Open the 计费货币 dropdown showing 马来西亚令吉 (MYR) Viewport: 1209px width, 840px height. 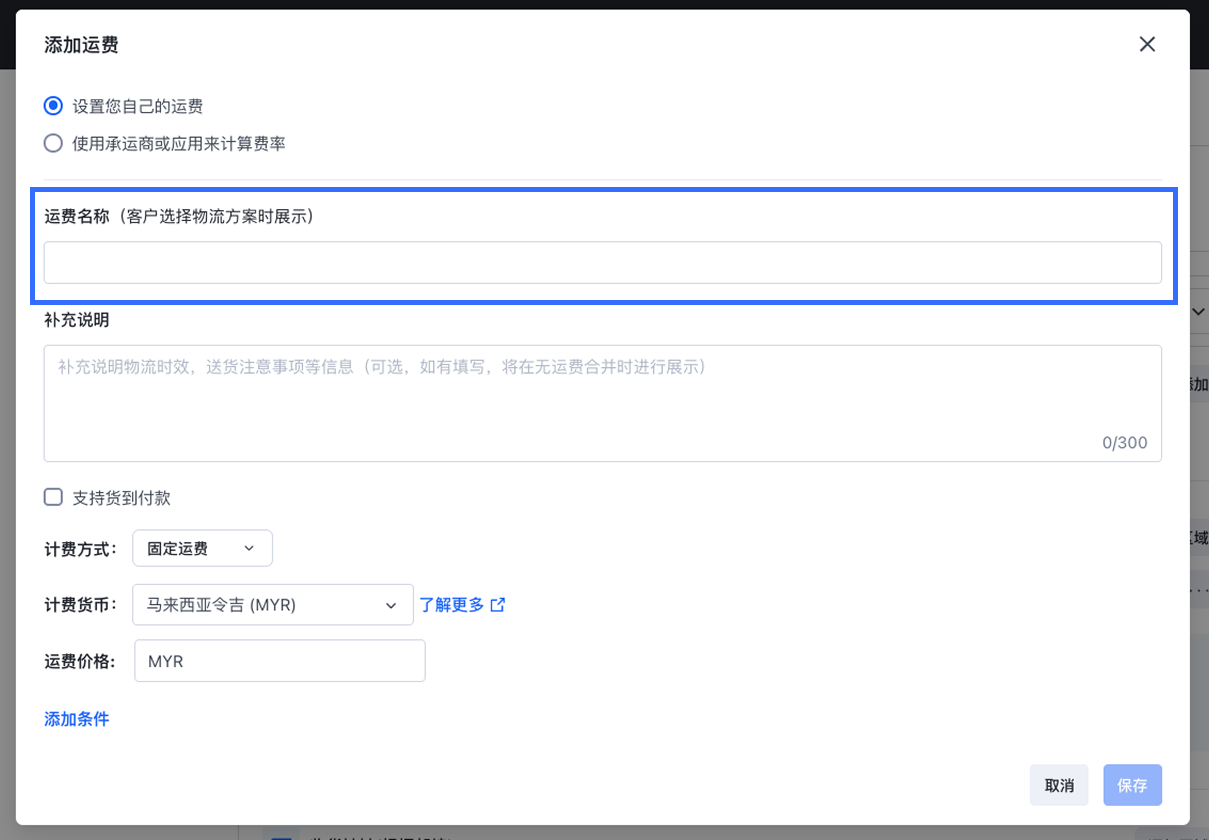(272, 605)
